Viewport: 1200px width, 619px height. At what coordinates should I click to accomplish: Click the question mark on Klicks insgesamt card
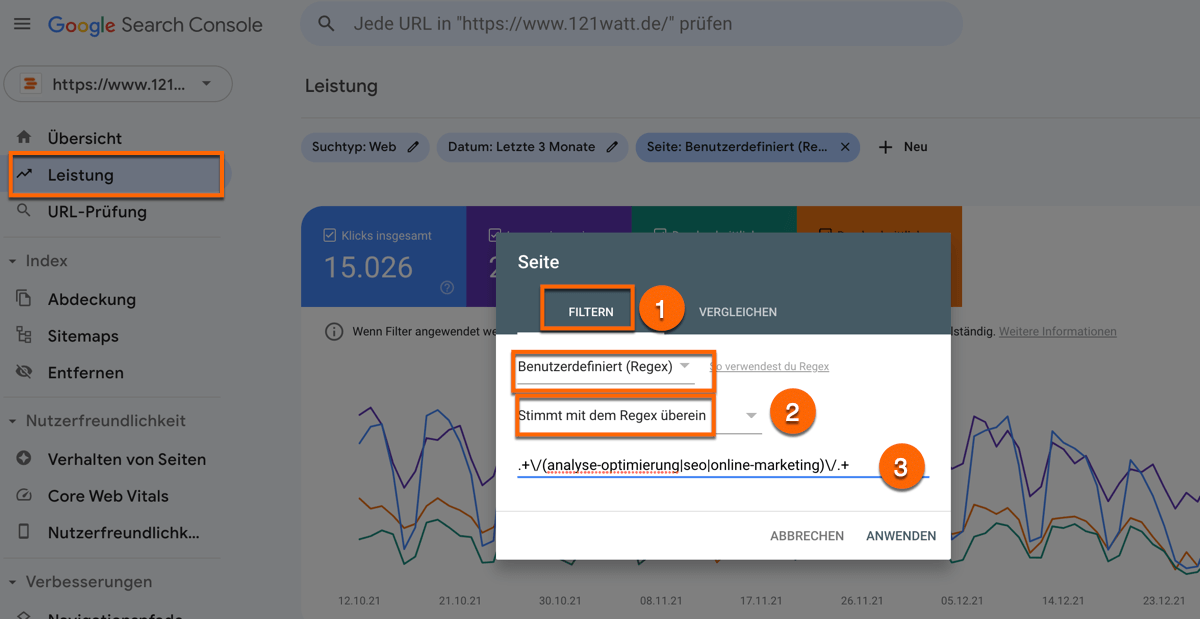(446, 289)
